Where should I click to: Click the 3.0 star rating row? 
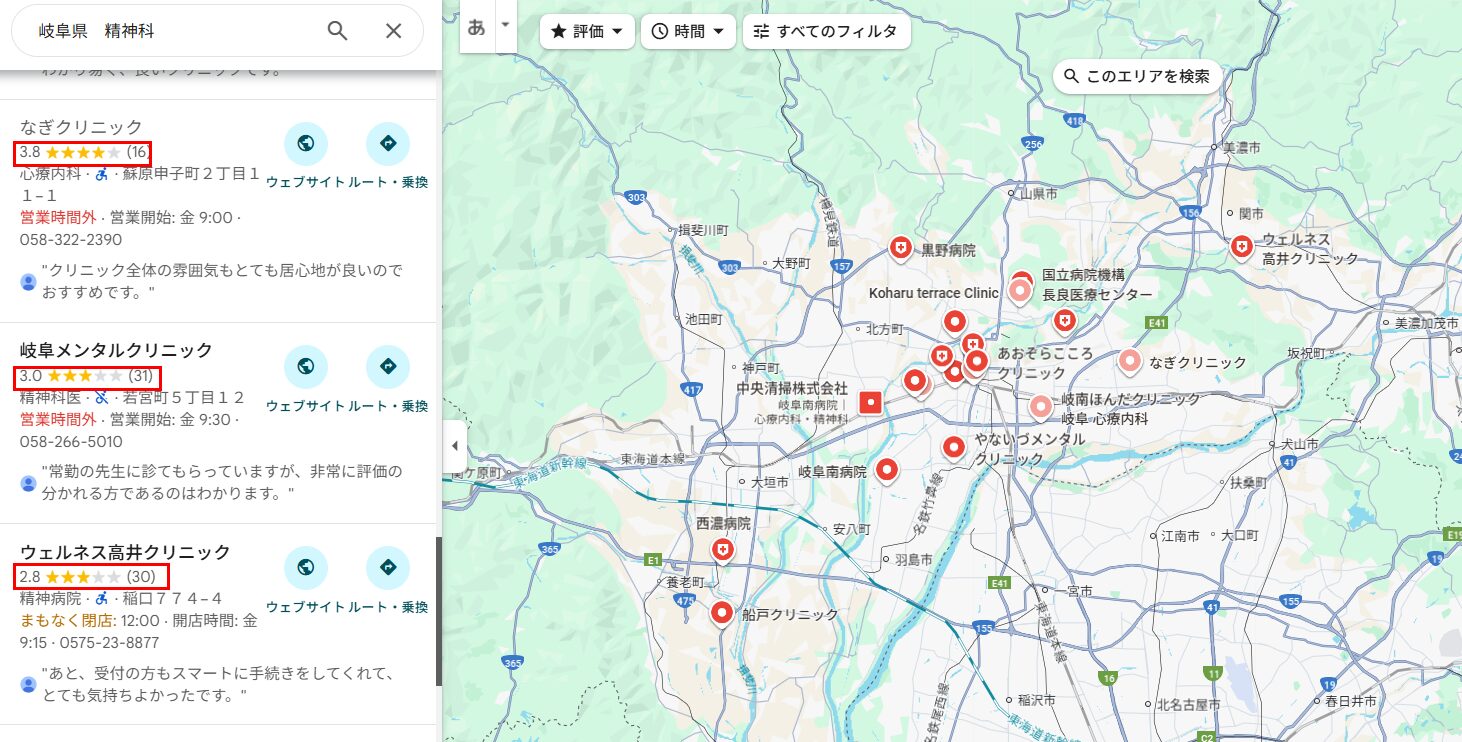click(x=87, y=376)
